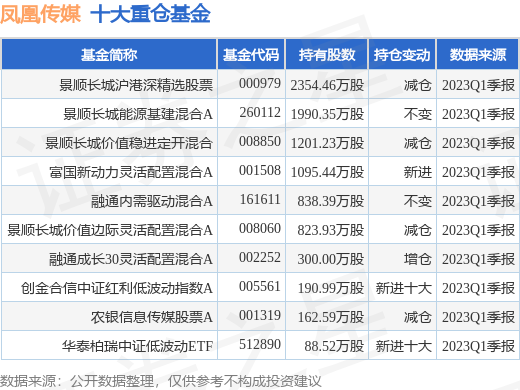
Task: Click 2023Q1季报 in the 001508 row
Action: pyautogui.click(x=479, y=172)
